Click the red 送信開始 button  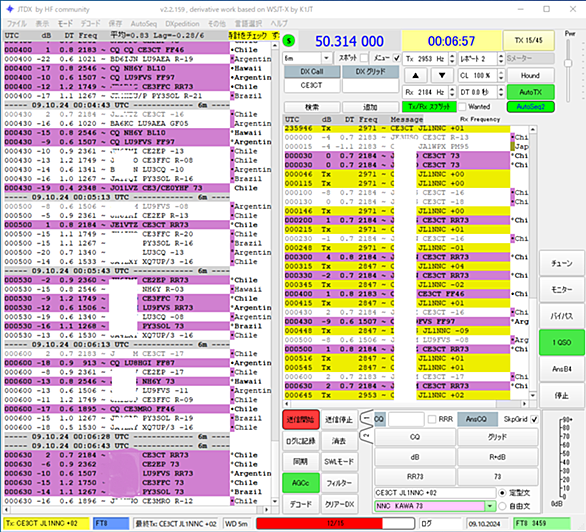click(x=301, y=419)
